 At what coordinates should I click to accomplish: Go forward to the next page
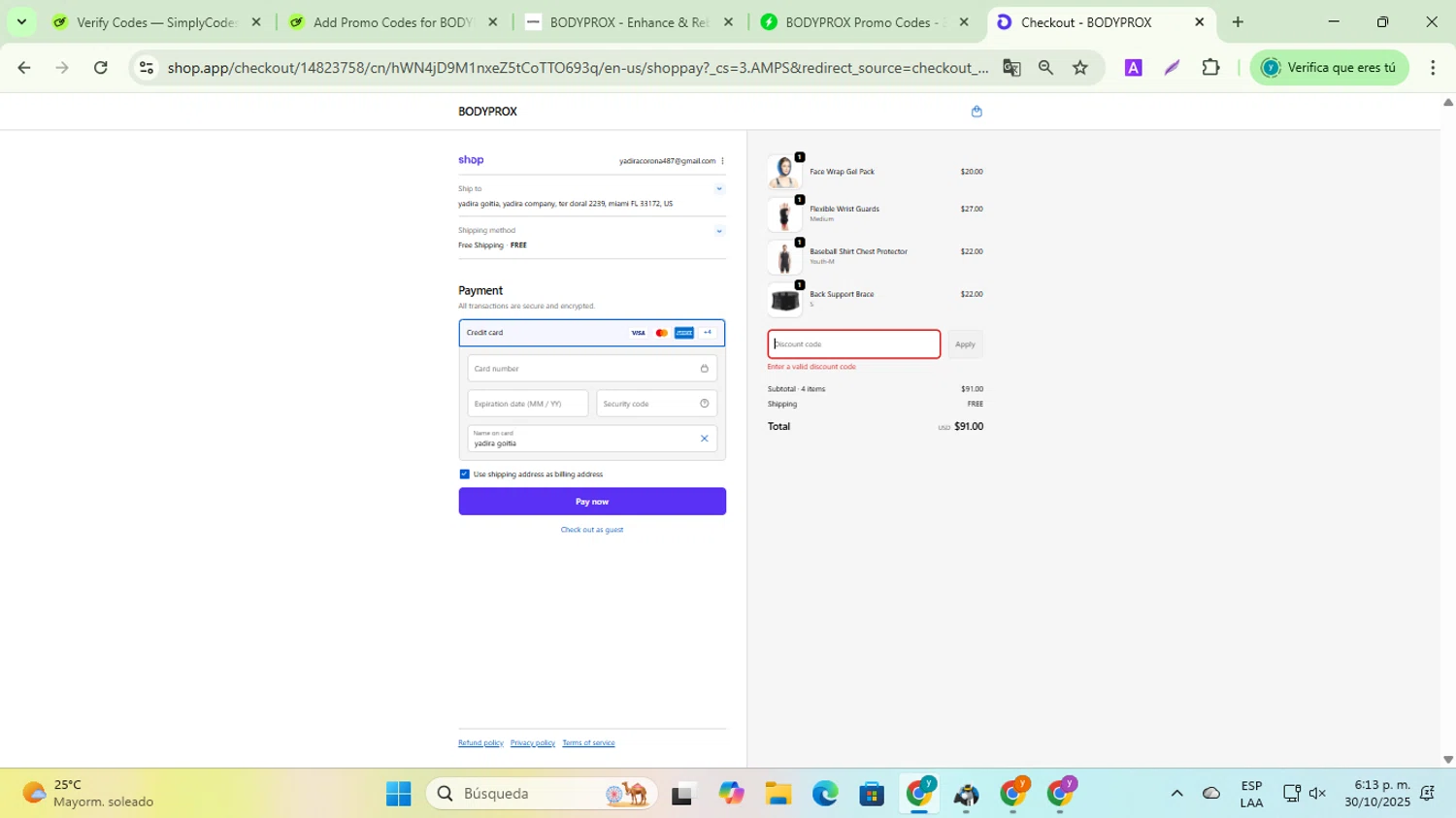pyautogui.click(x=62, y=68)
